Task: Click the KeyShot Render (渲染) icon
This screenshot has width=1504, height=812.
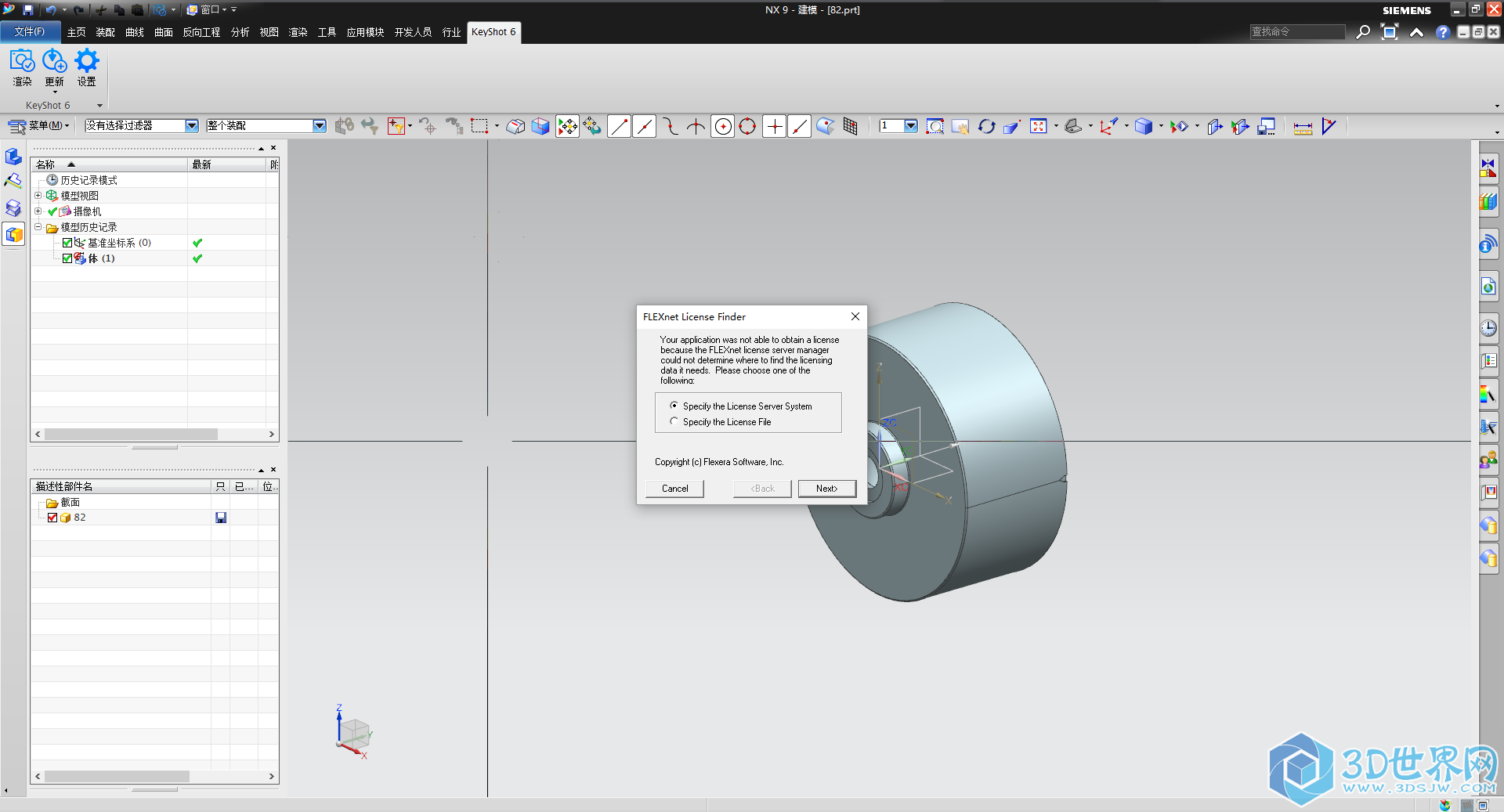Action: click(22, 67)
